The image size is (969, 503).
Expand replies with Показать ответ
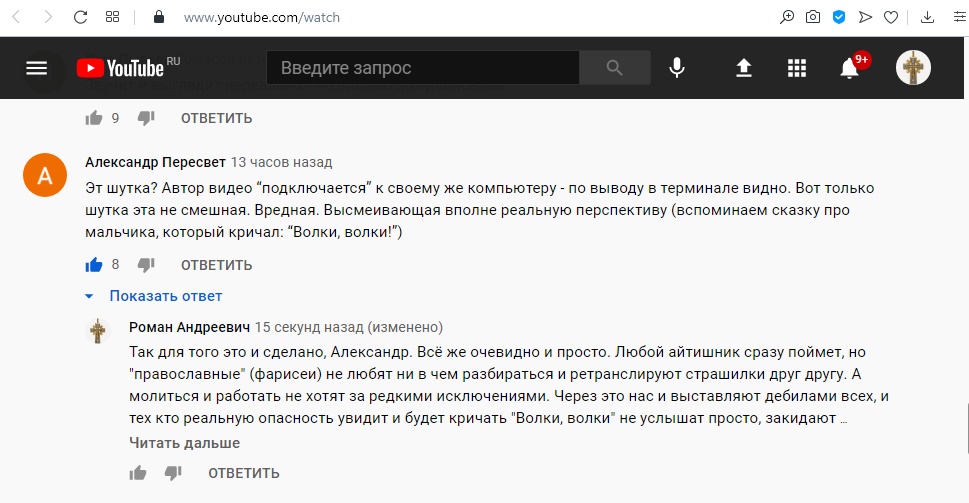166,296
